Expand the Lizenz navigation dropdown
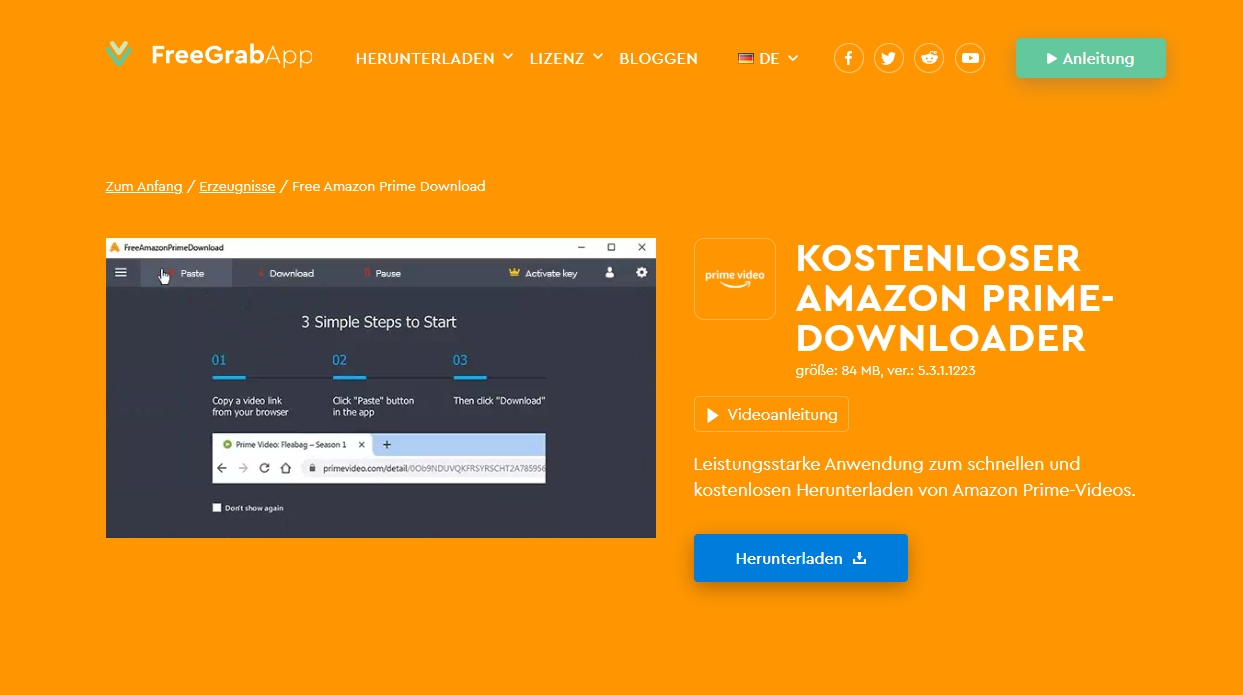Screen dimensions: 1243x695 pyautogui.click(x=566, y=58)
